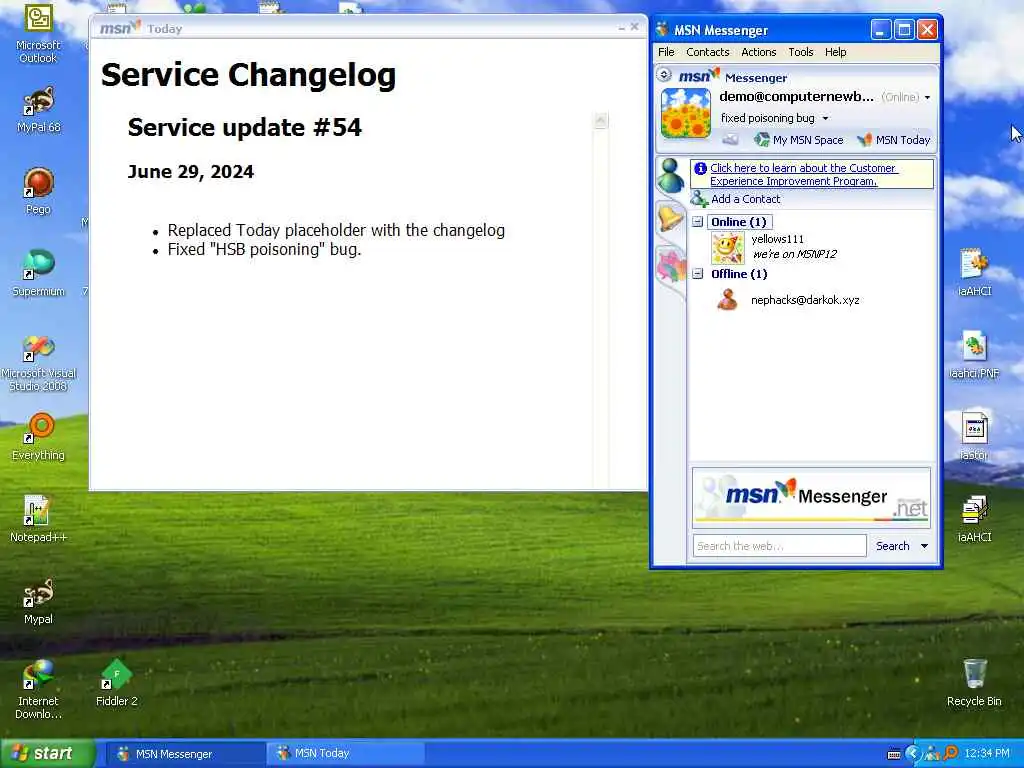Select the contacts buddy tab
The width and height of the screenshot is (1024, 768).
click(670, 175)
